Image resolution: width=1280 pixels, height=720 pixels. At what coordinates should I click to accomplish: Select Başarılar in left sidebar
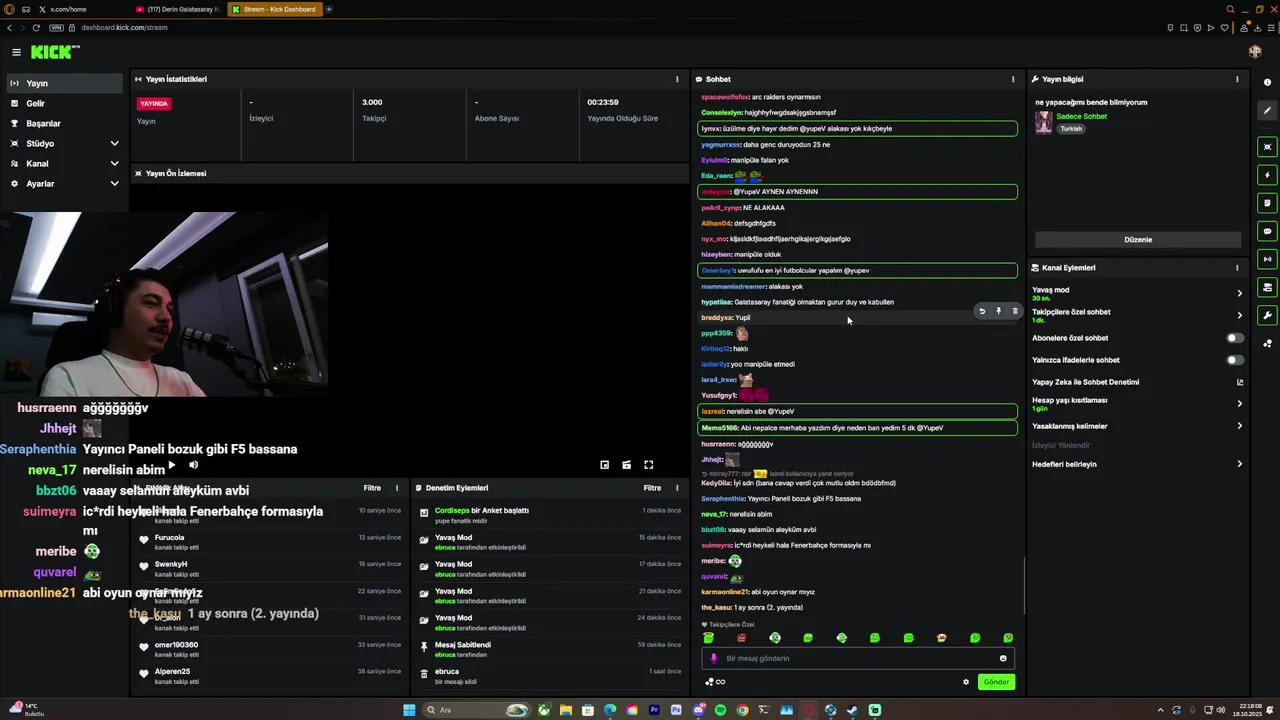pyautogui.click(x=65, y=123)
